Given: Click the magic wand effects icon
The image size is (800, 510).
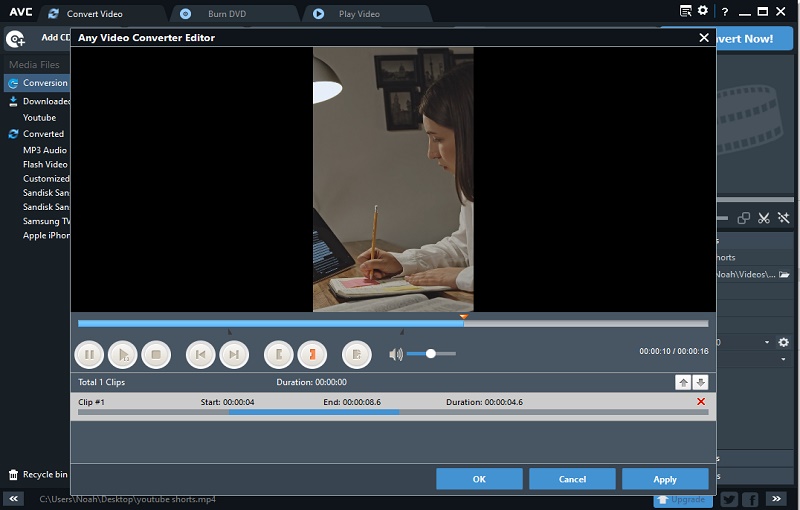Looking at the screenshot, I should coord(783,218).
